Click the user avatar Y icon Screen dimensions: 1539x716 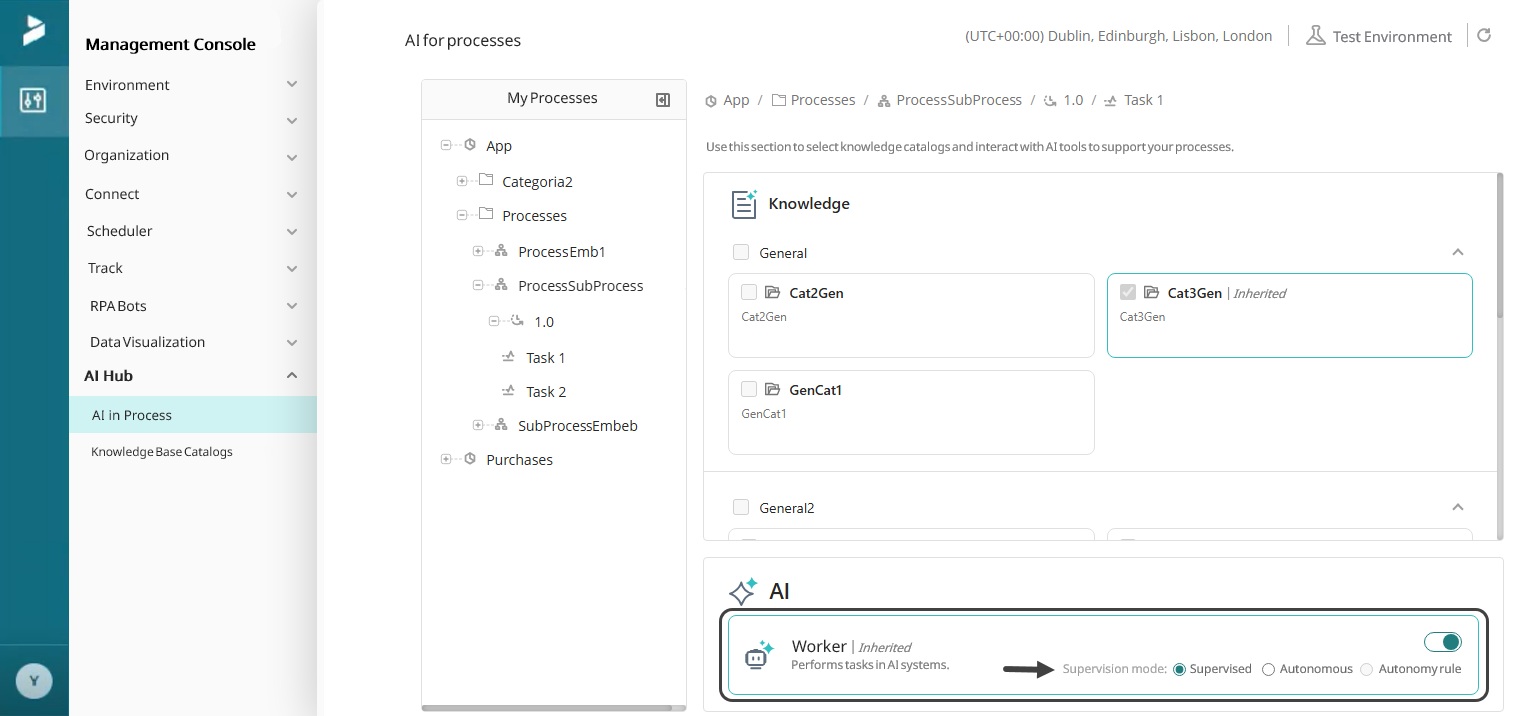[34, 682]
